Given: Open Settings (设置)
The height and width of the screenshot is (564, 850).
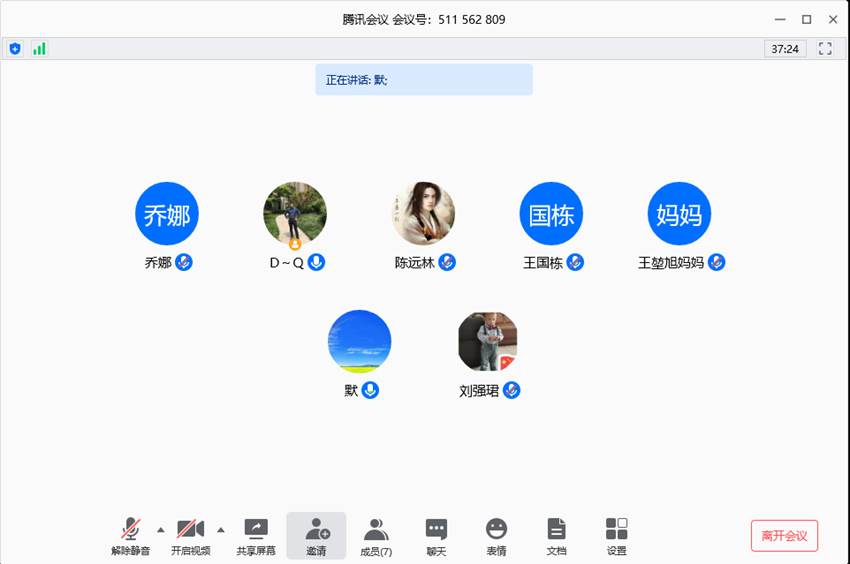Looking at the screenshot, I should (616, 536).
